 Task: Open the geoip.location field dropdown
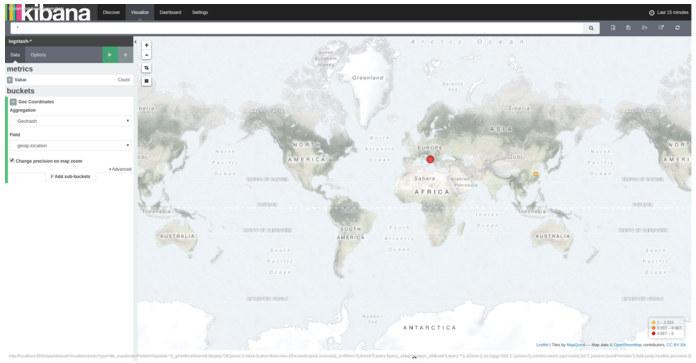tap(71, 145)
